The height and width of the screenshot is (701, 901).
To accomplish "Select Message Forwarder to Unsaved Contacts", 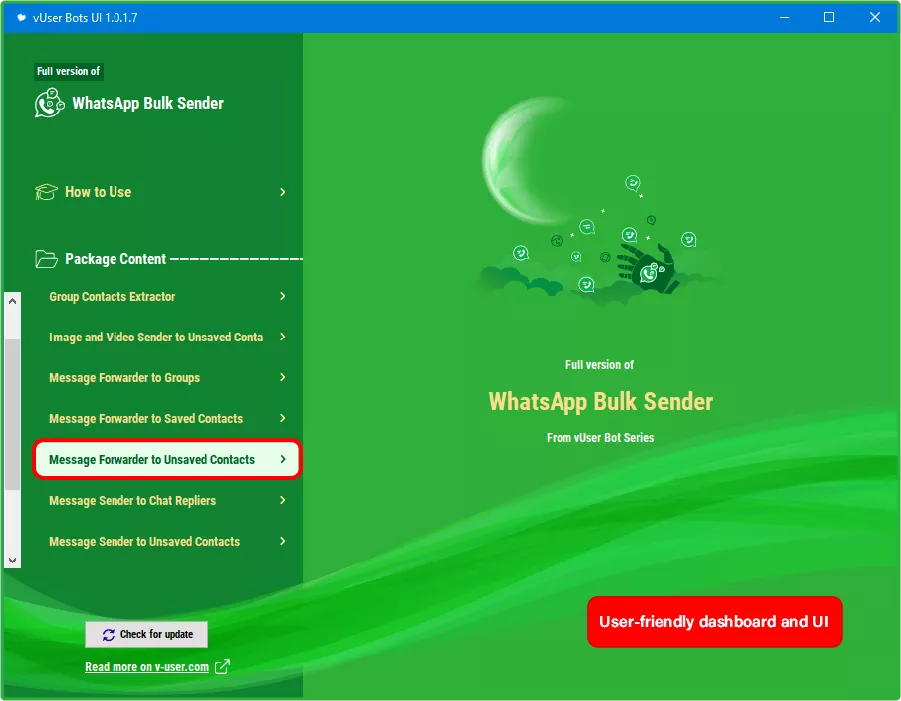I will pyautogui.click(x=167, y=459).
